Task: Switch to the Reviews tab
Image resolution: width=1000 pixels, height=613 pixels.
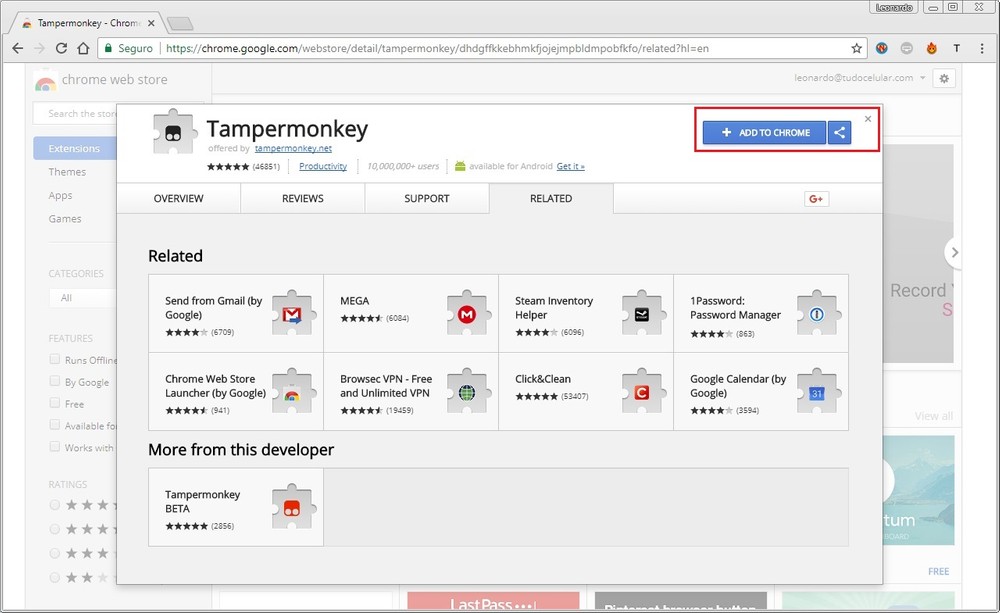Action: (302, 199)
